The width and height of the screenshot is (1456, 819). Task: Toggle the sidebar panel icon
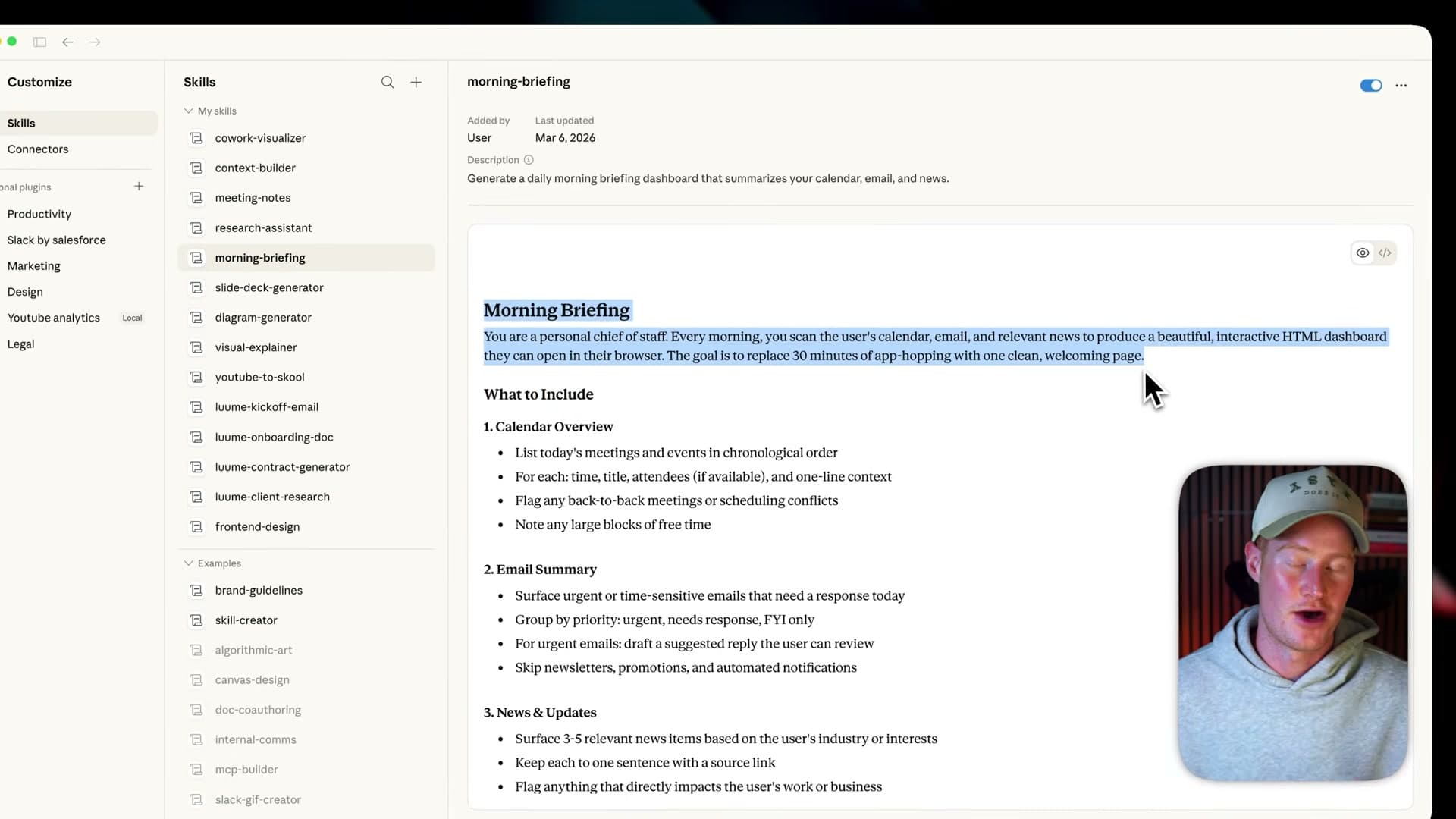pos(40,42)
